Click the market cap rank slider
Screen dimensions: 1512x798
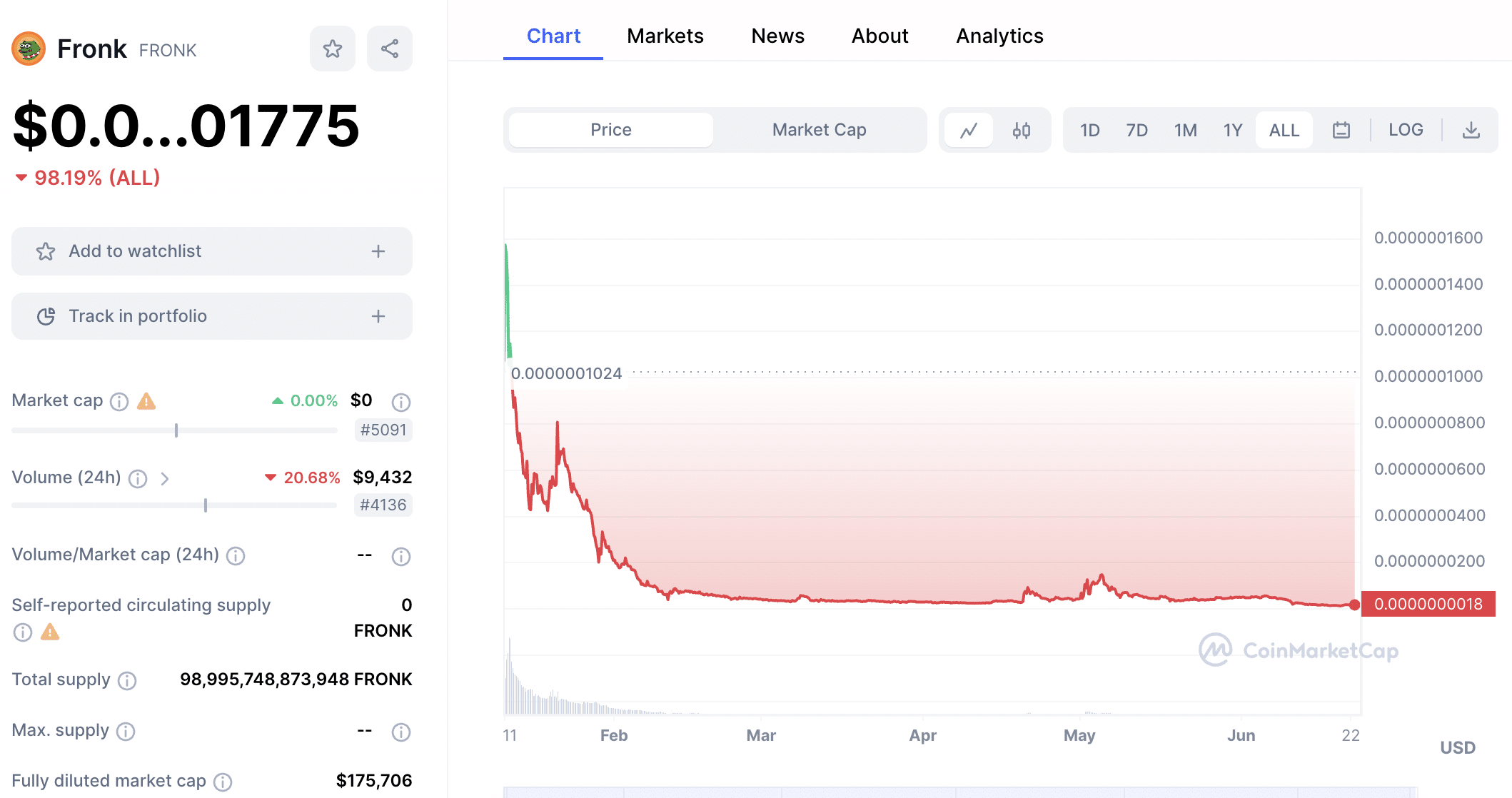click(x=175, y=430)
